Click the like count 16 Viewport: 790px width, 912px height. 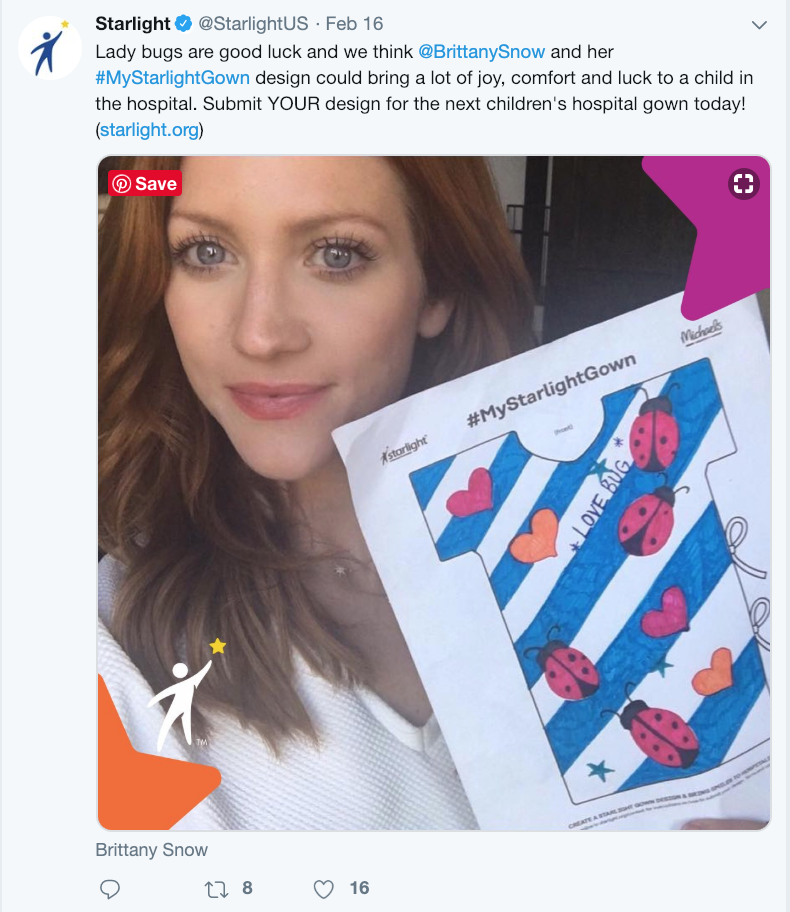tap(359, 888)
